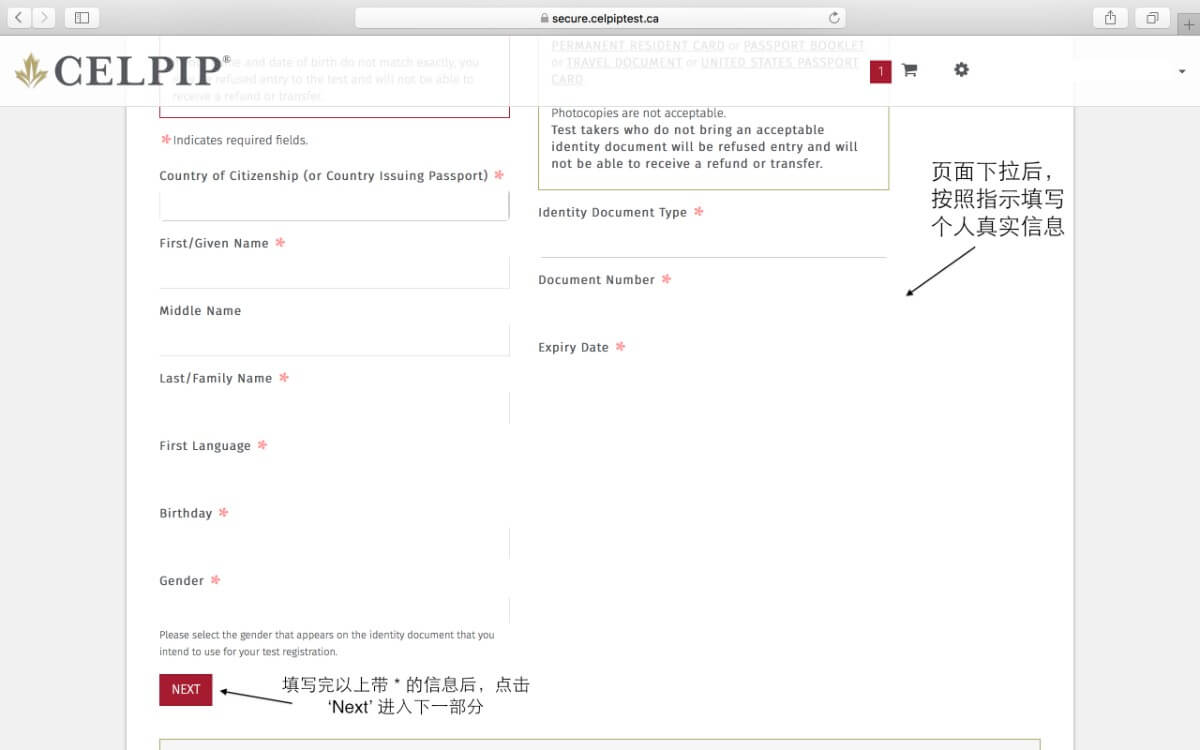Click Safari's forward navigation arrow
This screenshot has width=1200, height=750.
pyautogui.click(x=44, y=17)
